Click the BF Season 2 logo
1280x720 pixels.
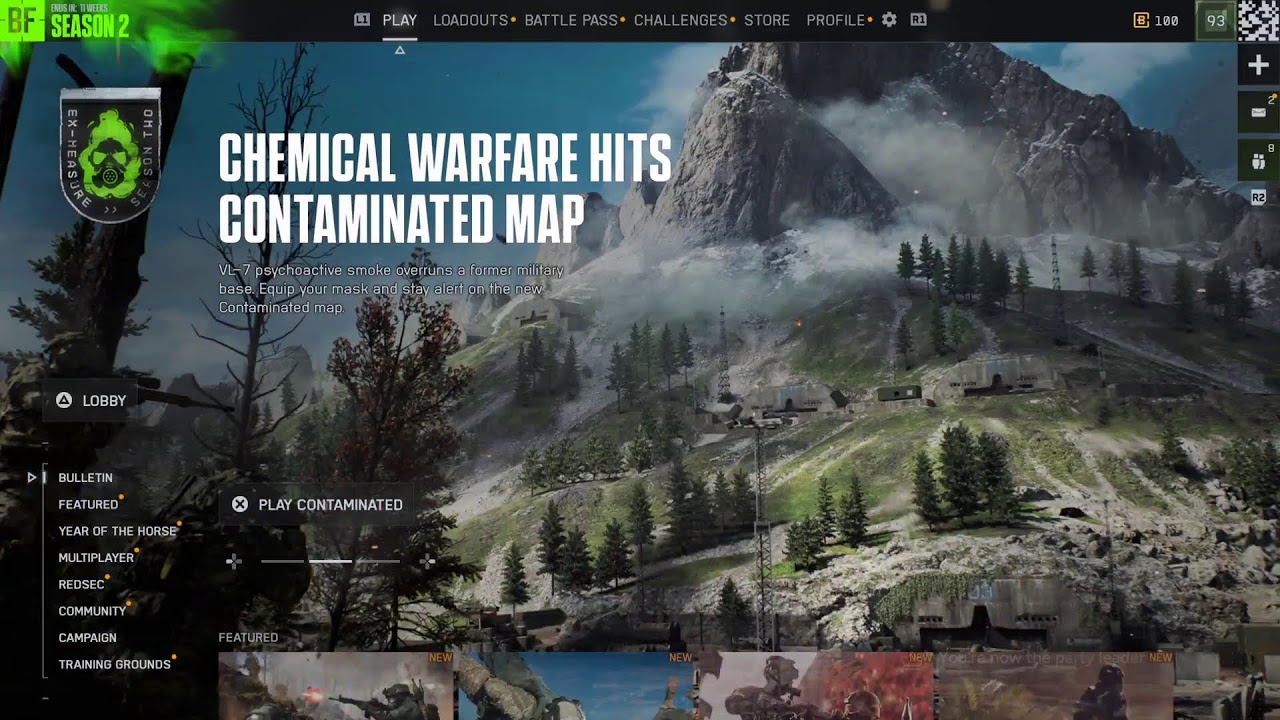click(66, 21)
